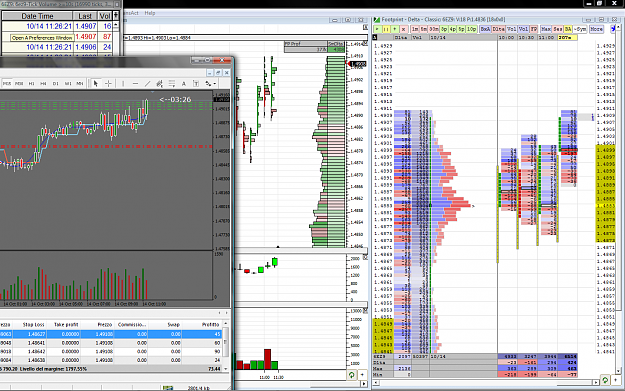This screenshot has height=391, width=625.
Task: Open the Help menu in background window
Action: [150, 13]
